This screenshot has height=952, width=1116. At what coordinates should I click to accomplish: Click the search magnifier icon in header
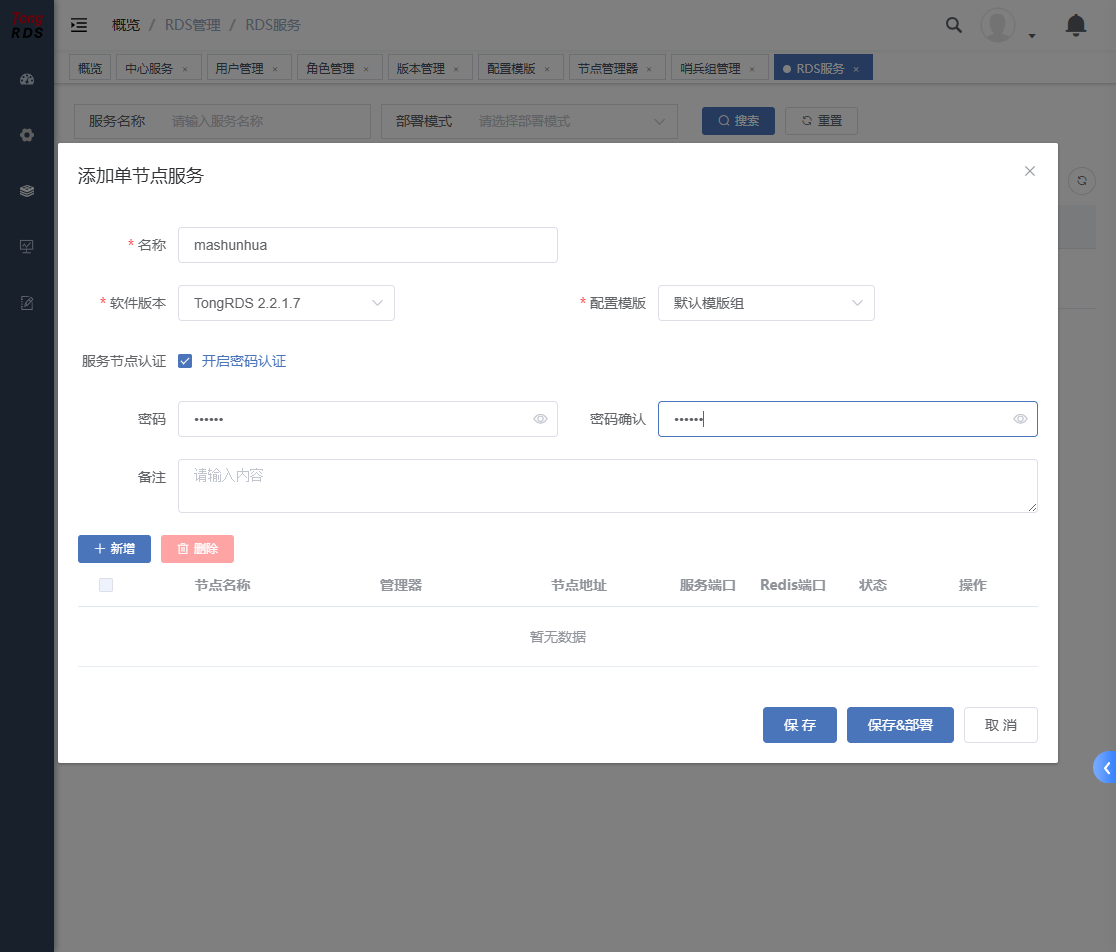tap(954, 25)
